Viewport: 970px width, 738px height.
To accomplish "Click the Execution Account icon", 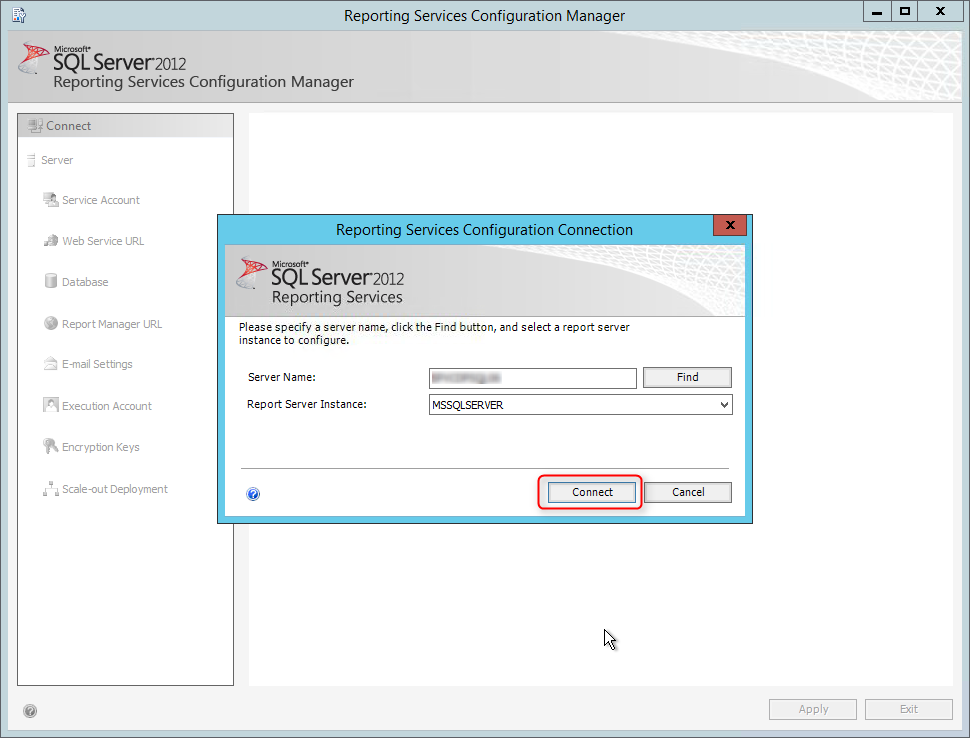I will point(51,405).
